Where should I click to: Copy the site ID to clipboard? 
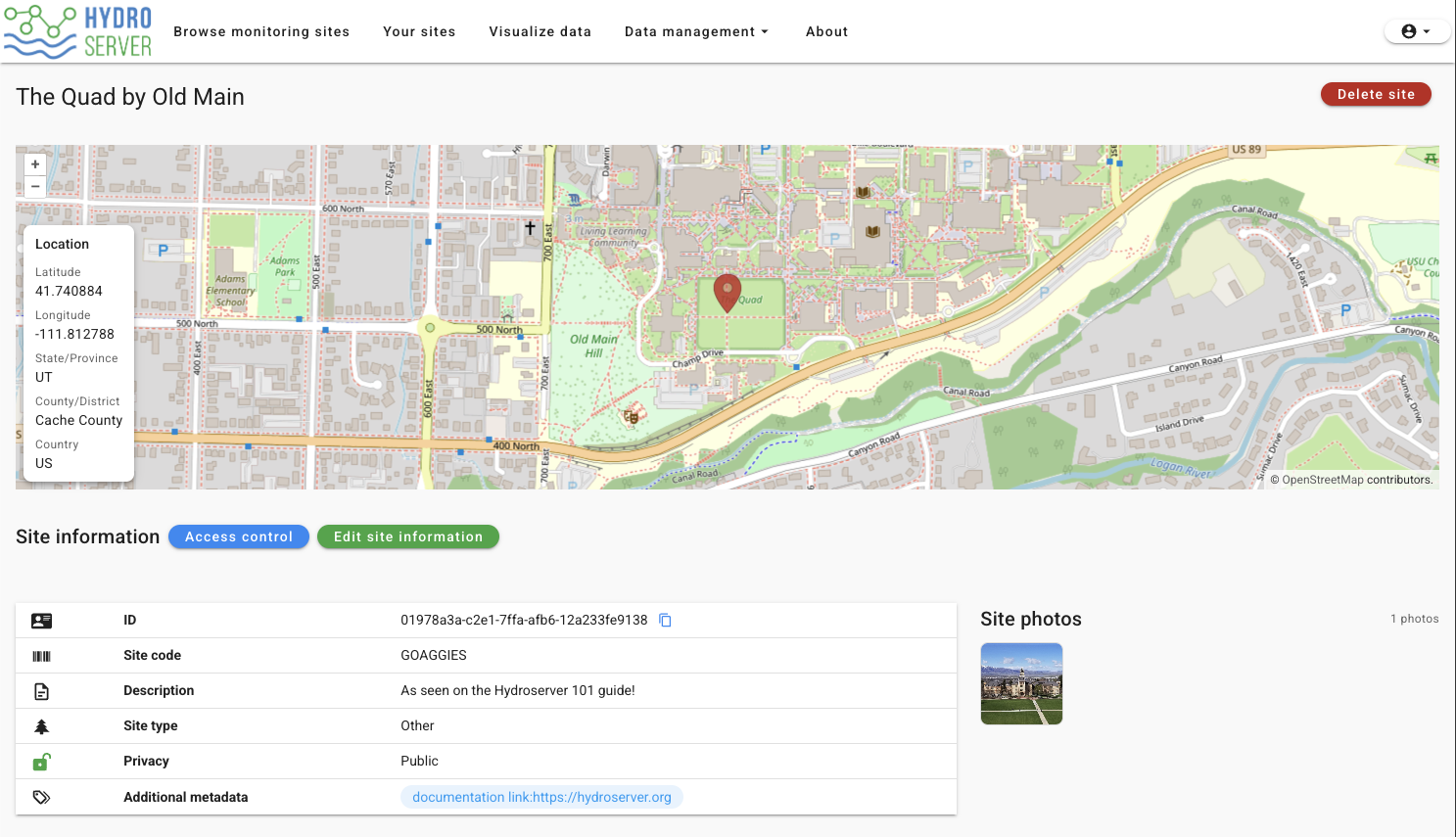point(665,620)
